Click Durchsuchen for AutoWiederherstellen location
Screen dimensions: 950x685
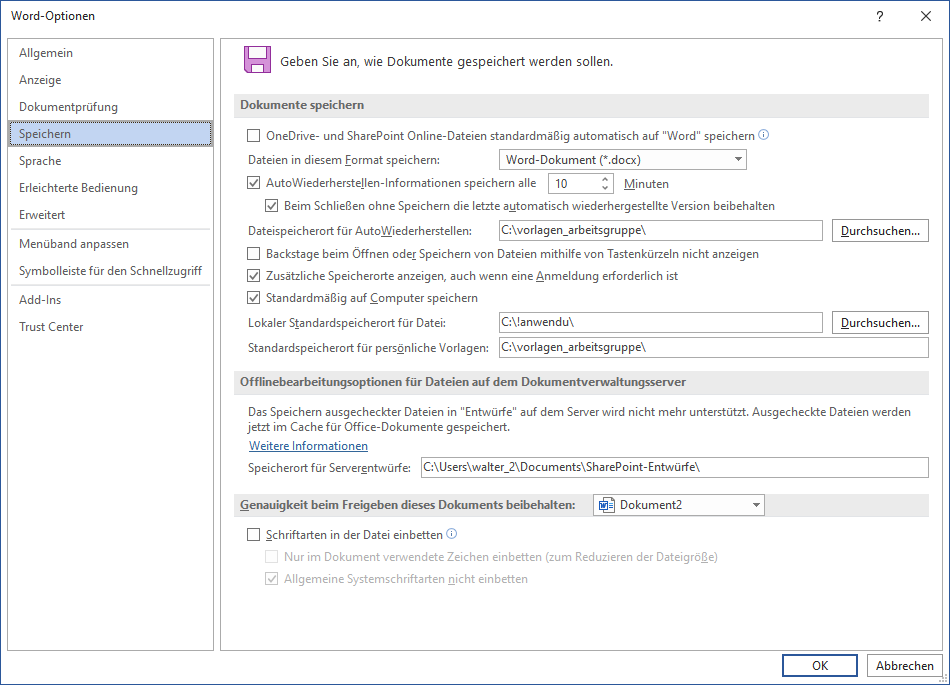[880, 231]
